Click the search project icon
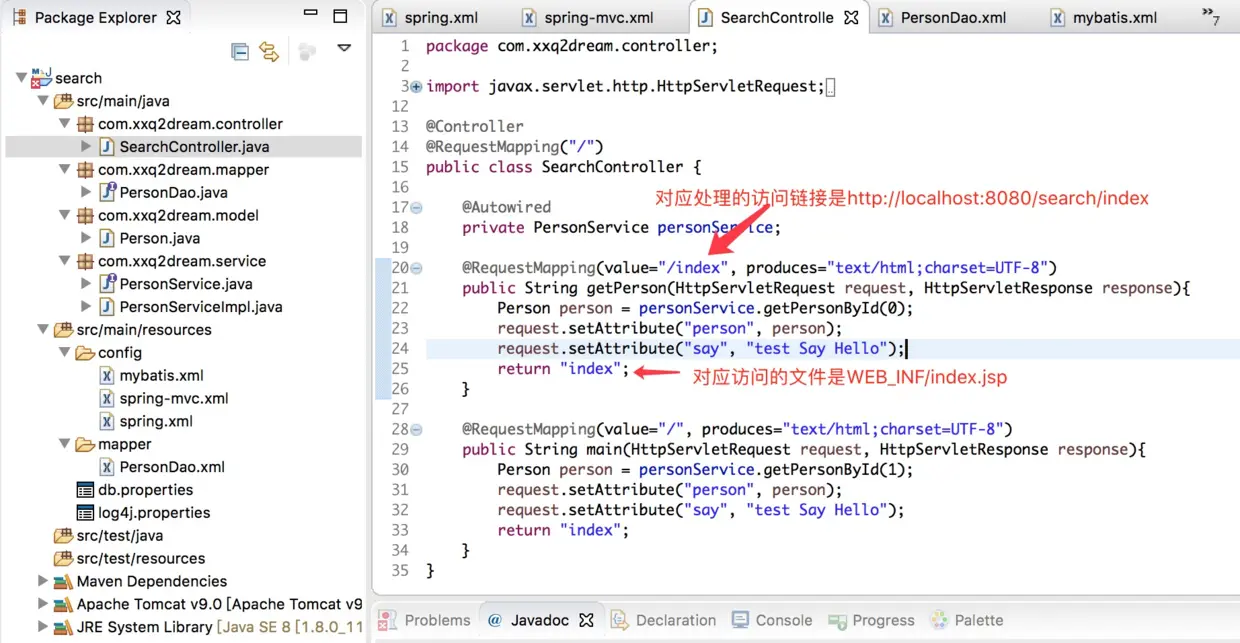 (41, 78)
